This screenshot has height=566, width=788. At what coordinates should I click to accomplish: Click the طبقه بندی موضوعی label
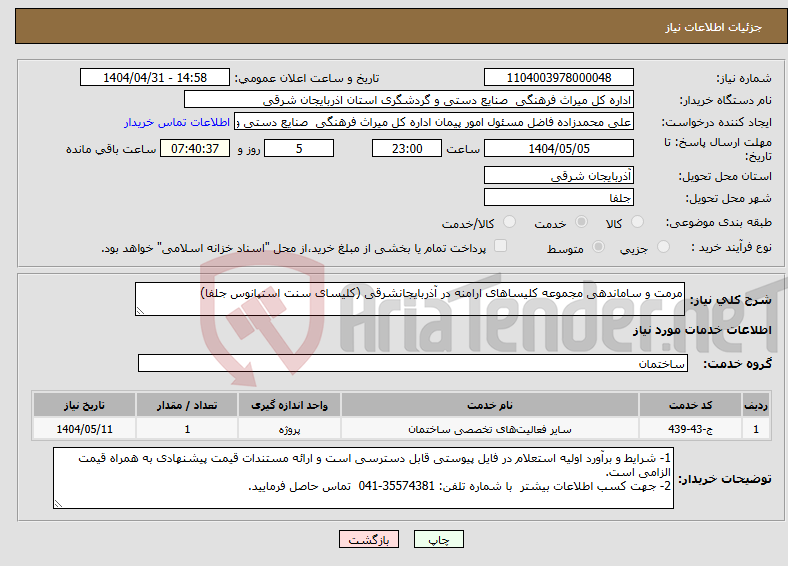click(x=719, y=222)
